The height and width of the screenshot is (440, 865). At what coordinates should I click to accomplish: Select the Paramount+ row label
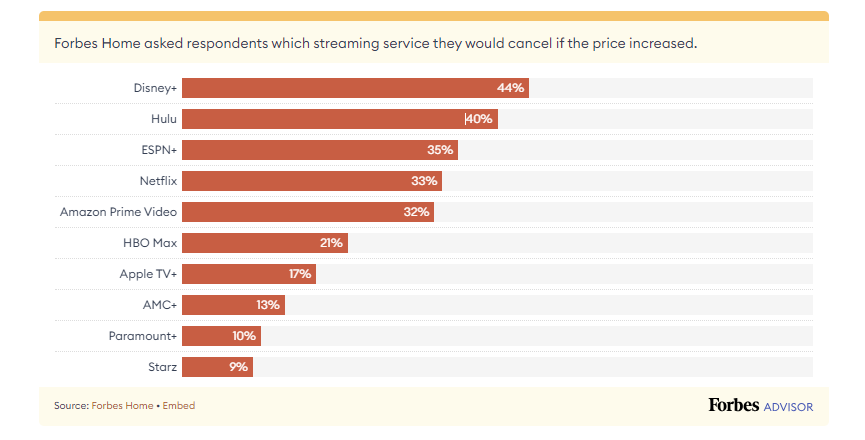(x=142, y=336)
